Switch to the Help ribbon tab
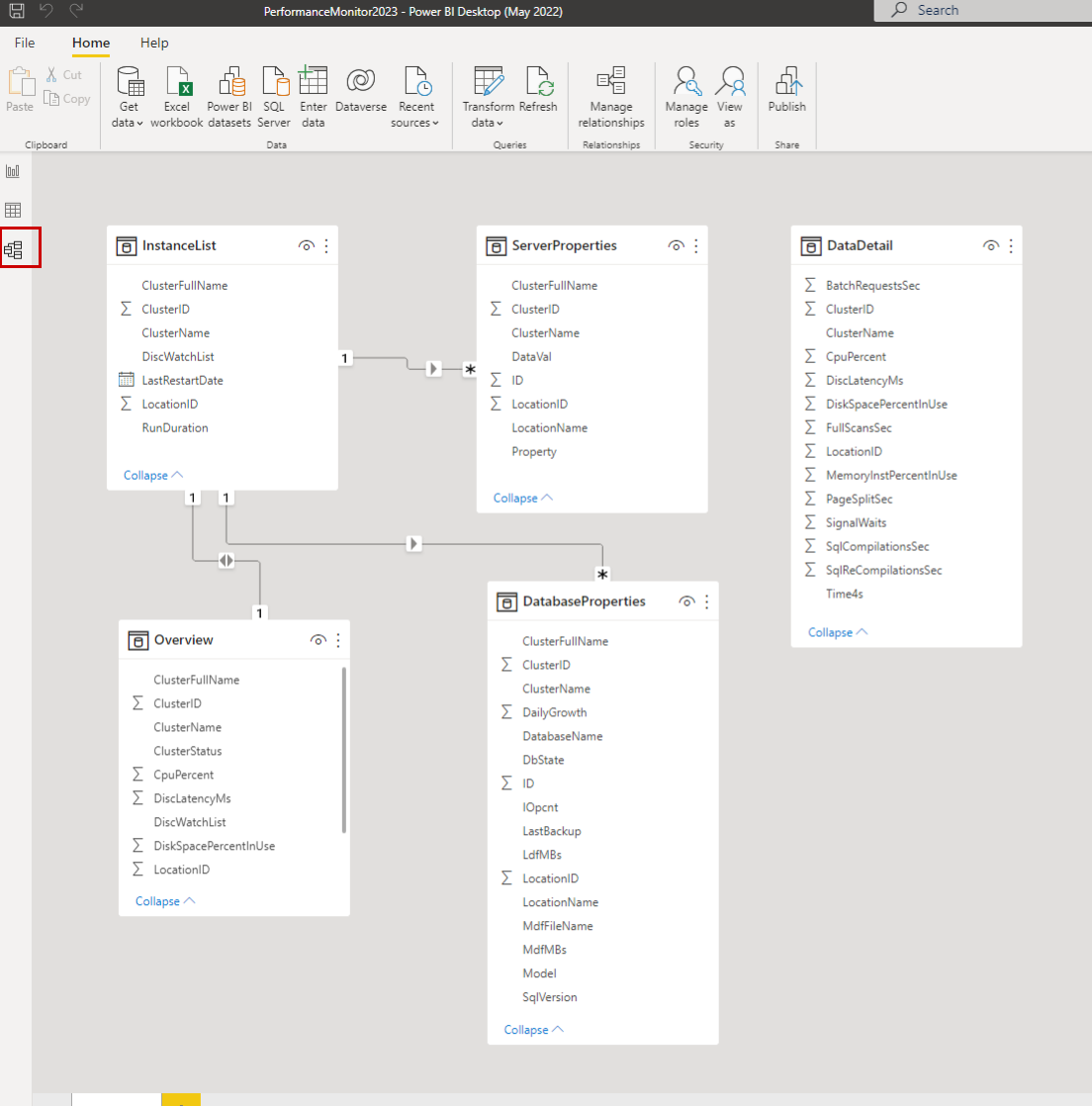 coord(154,43)
